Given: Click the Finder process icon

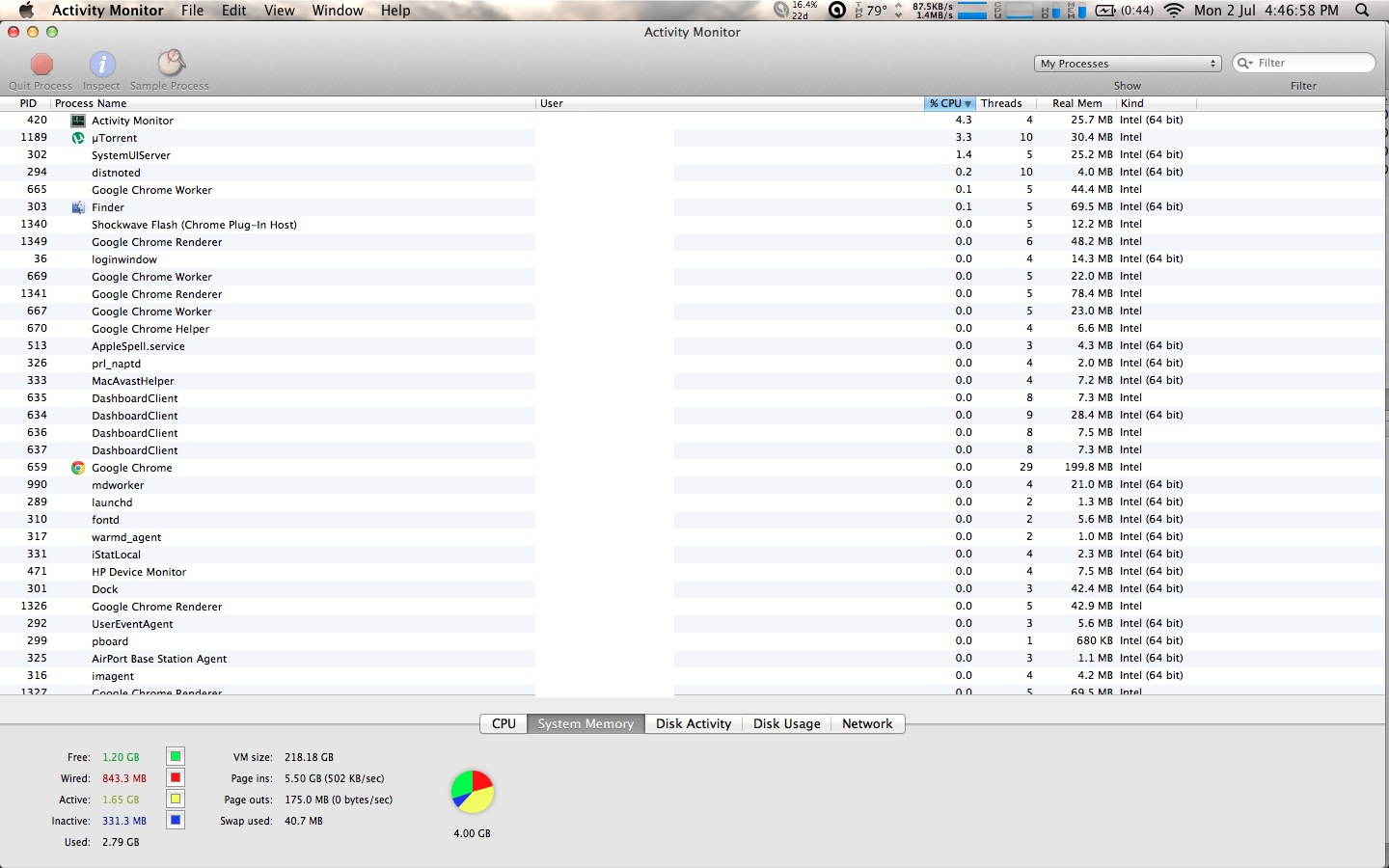Looking at the screenshot, I should [78, 207].
